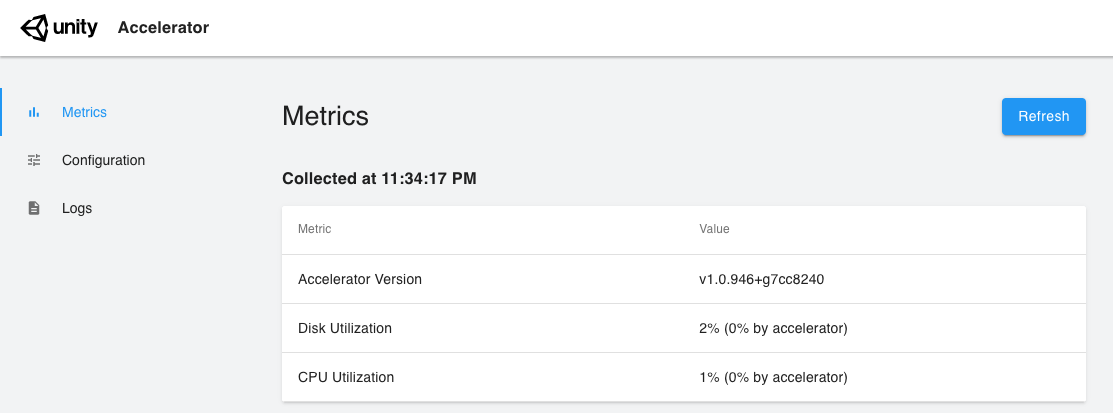Click the Logs document icon
Image resolution: width=1113 pixels, height=413 pixels.
[33, 208]
